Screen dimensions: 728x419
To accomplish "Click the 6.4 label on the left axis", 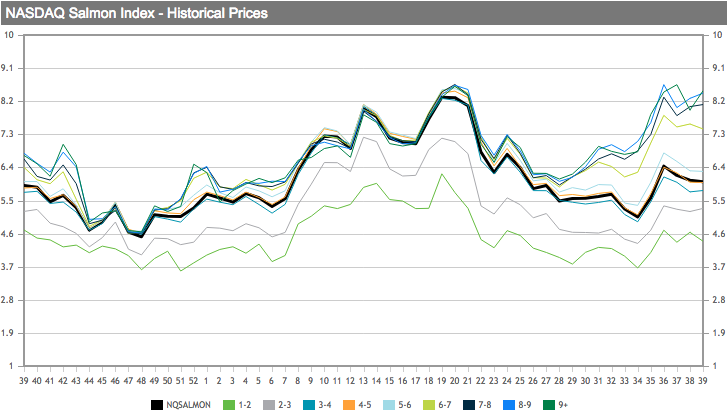I will [x=8, y=167].
